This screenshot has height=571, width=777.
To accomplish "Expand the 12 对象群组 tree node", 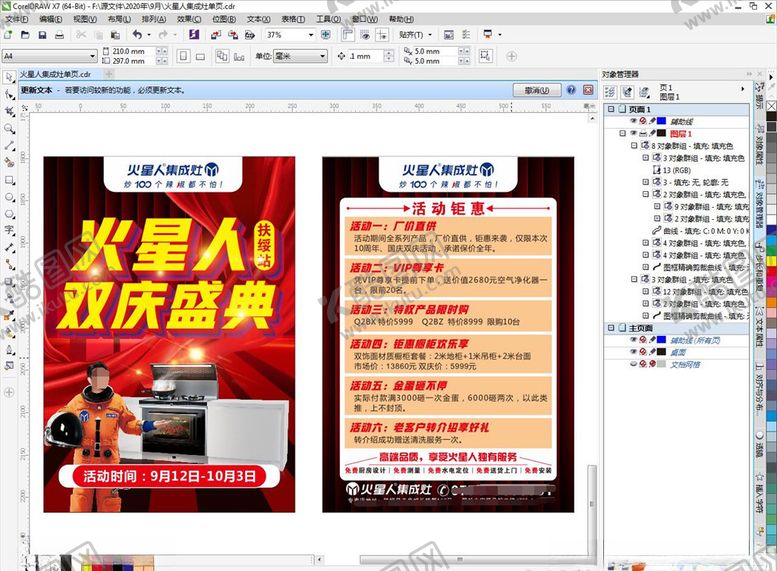I will click(x=646, y=291).
